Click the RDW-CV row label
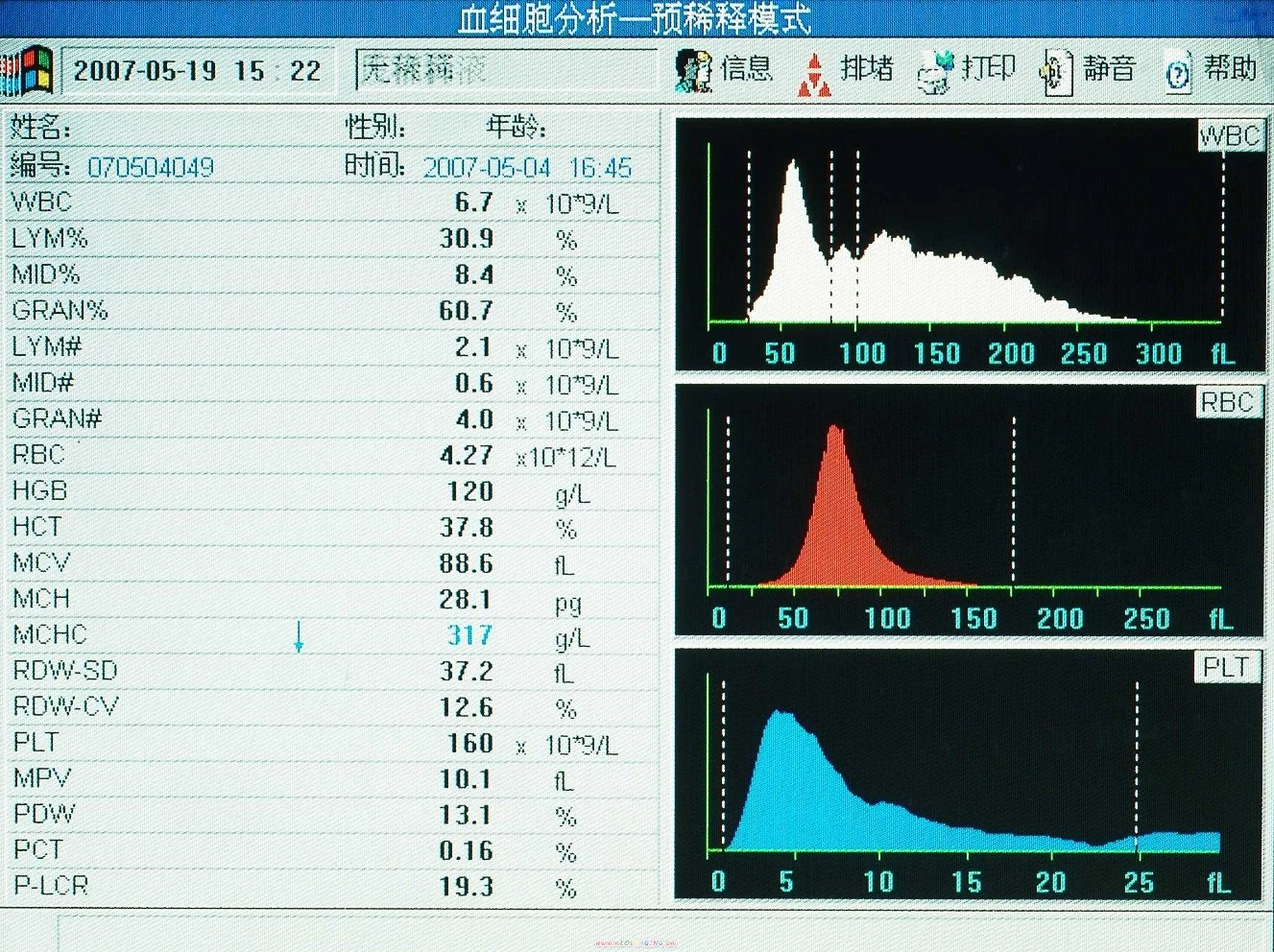Image resolution: width=1274 pixels, height=952 pixels. click(x=66, y=707)
